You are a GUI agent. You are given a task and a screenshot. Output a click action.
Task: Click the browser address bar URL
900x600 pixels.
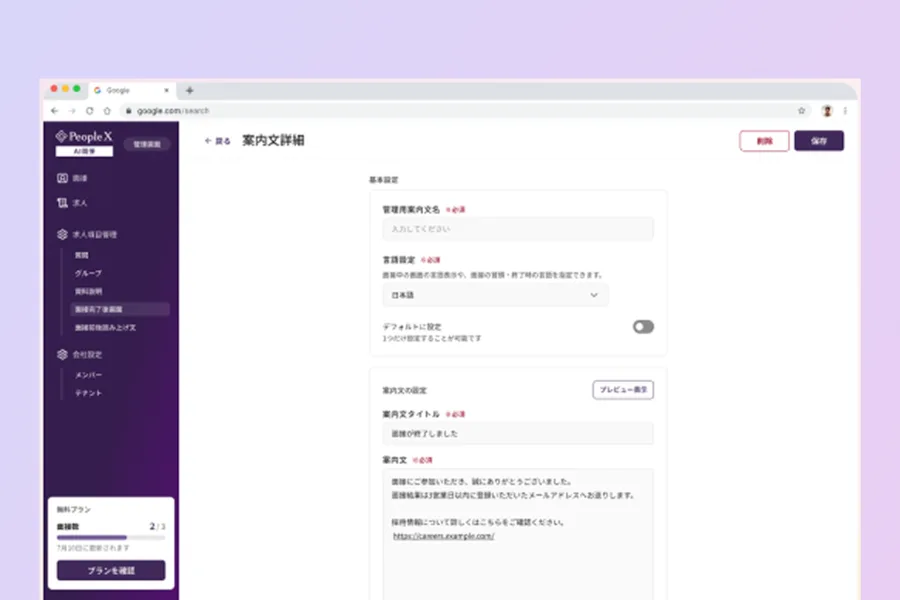[173, 111]
